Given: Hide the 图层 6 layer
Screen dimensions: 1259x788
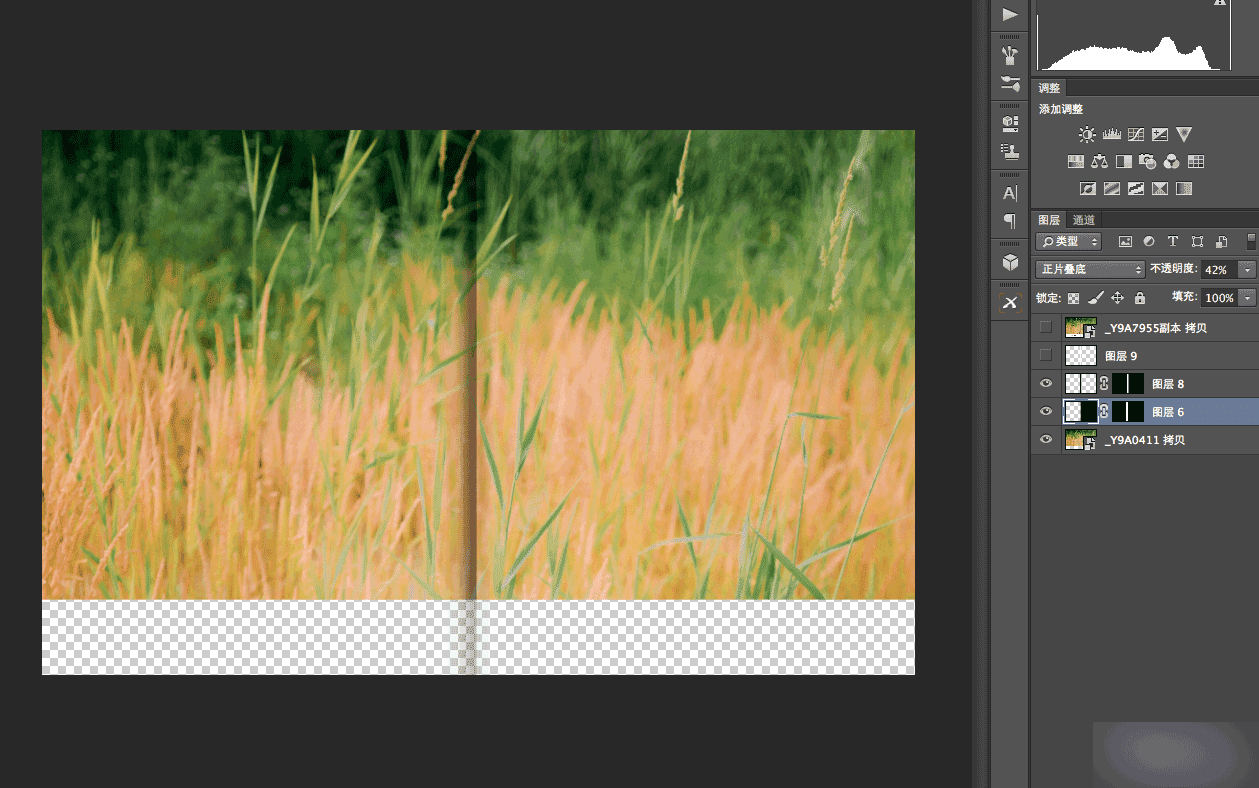Looking at the screenshot, I should click(x=1046, y=412).
